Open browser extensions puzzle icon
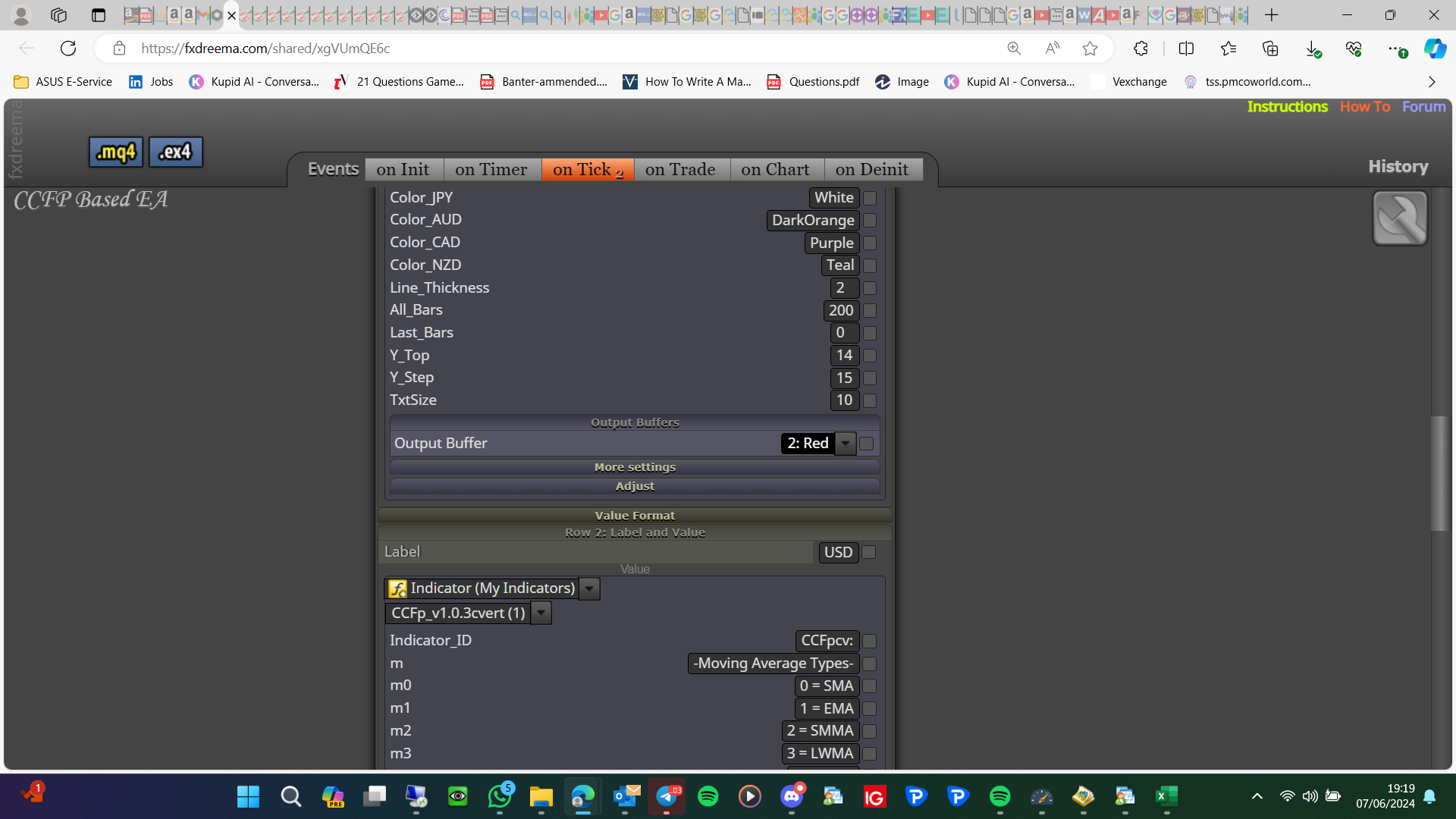Viewport: 1456px width, 819px height. pos(1141,49)
